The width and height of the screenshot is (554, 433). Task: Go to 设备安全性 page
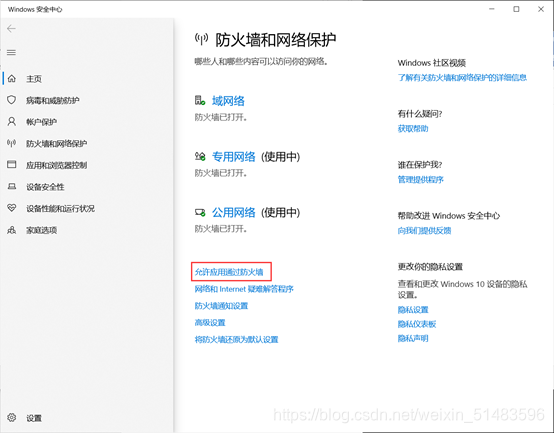[x=45, y=187]
